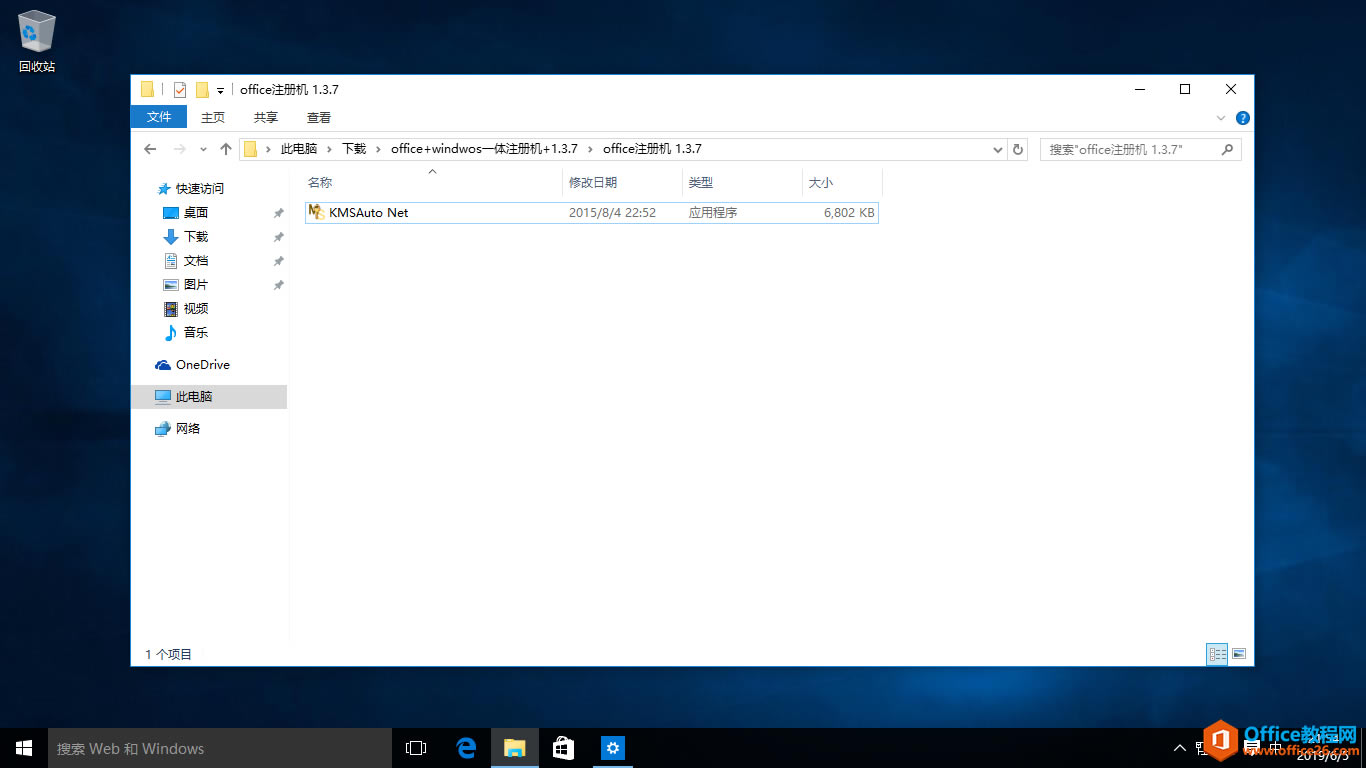Unpin 下载 using its pin icon
This screenshot has width=1366, height=768.
click(x=278, y=237)
